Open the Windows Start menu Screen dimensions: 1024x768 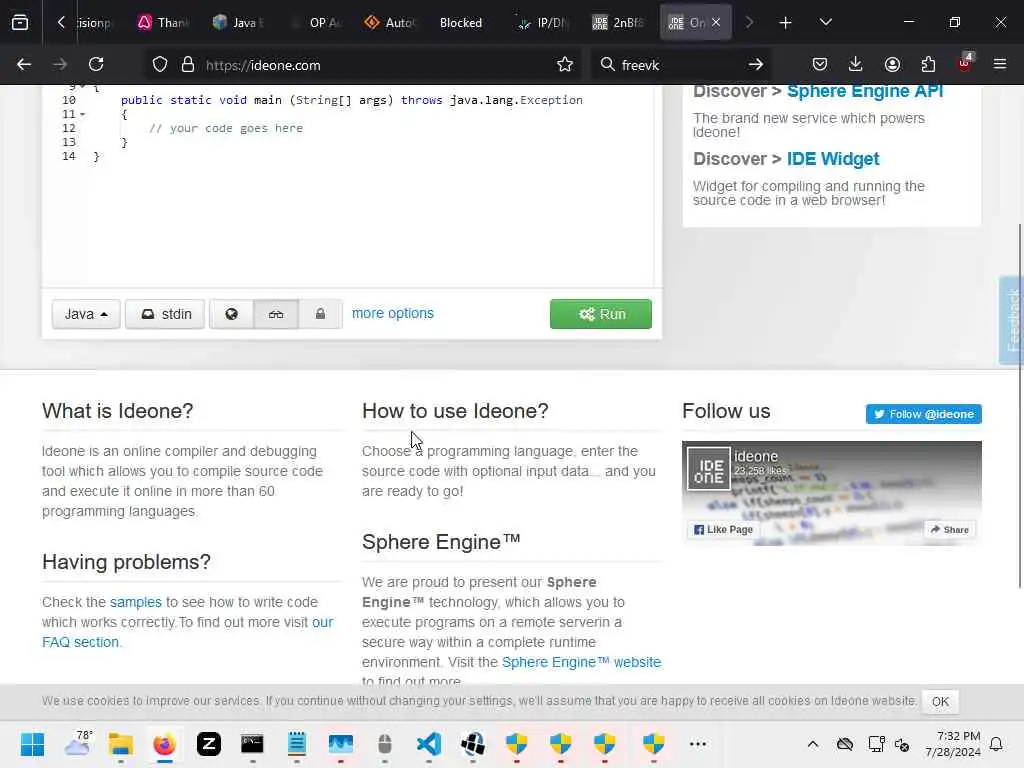(x=32, y=744)
